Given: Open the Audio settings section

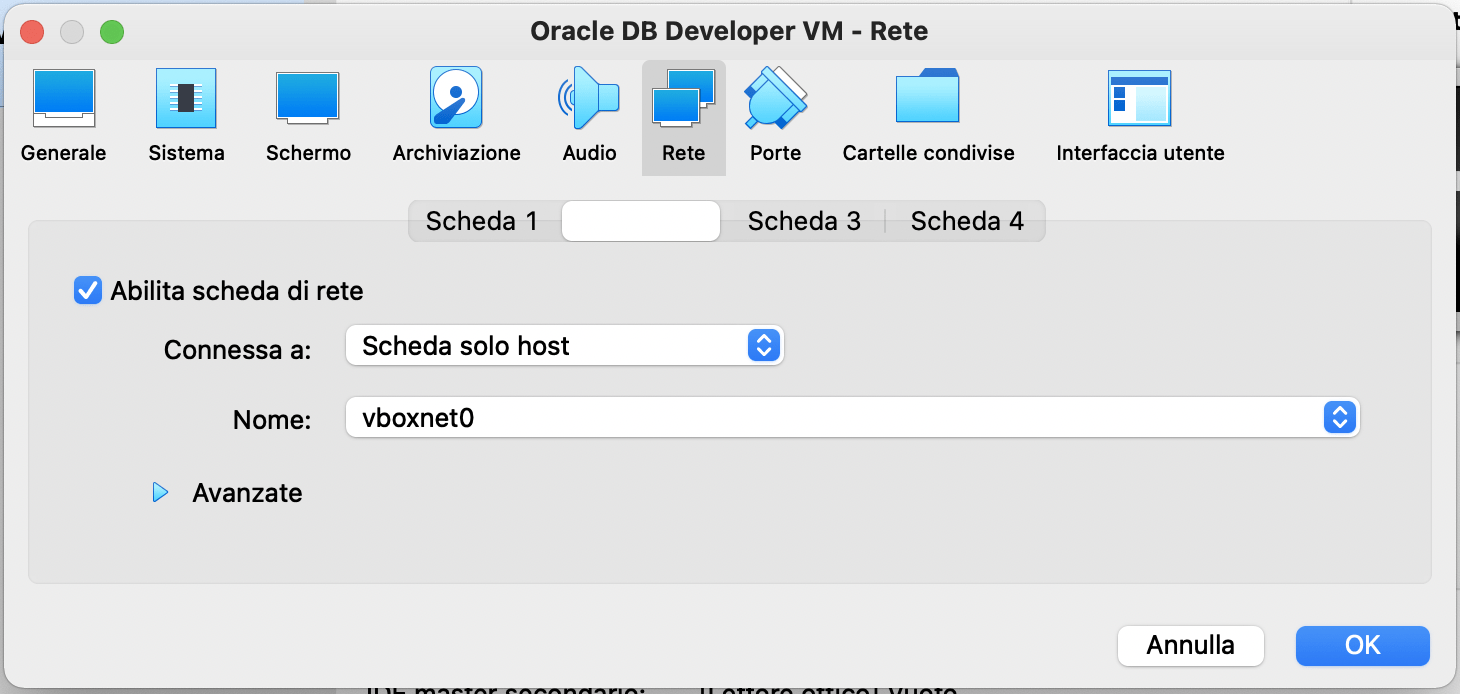Looking at the screenshot, I should point(589,117).
